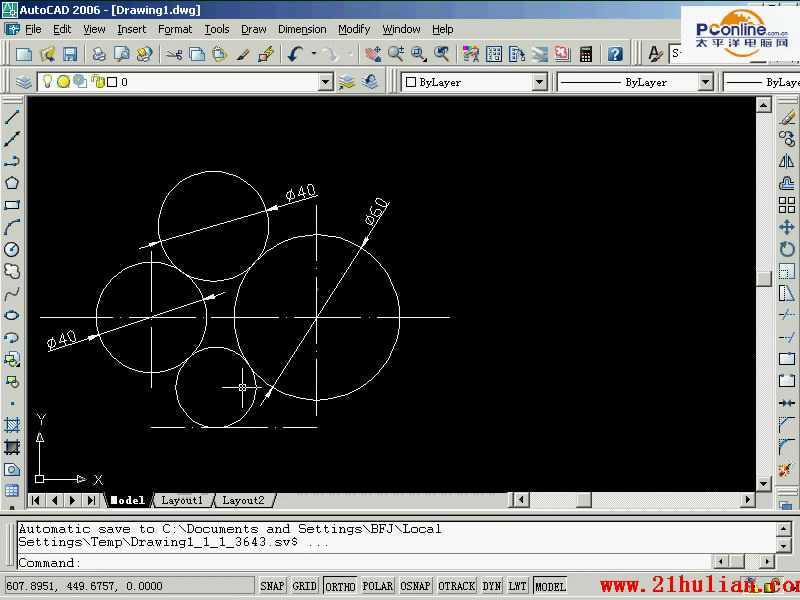Viewport: 800px width, 600px height.
Task: Toggle ORTHO mode in status bar
Action: (340, 586)
